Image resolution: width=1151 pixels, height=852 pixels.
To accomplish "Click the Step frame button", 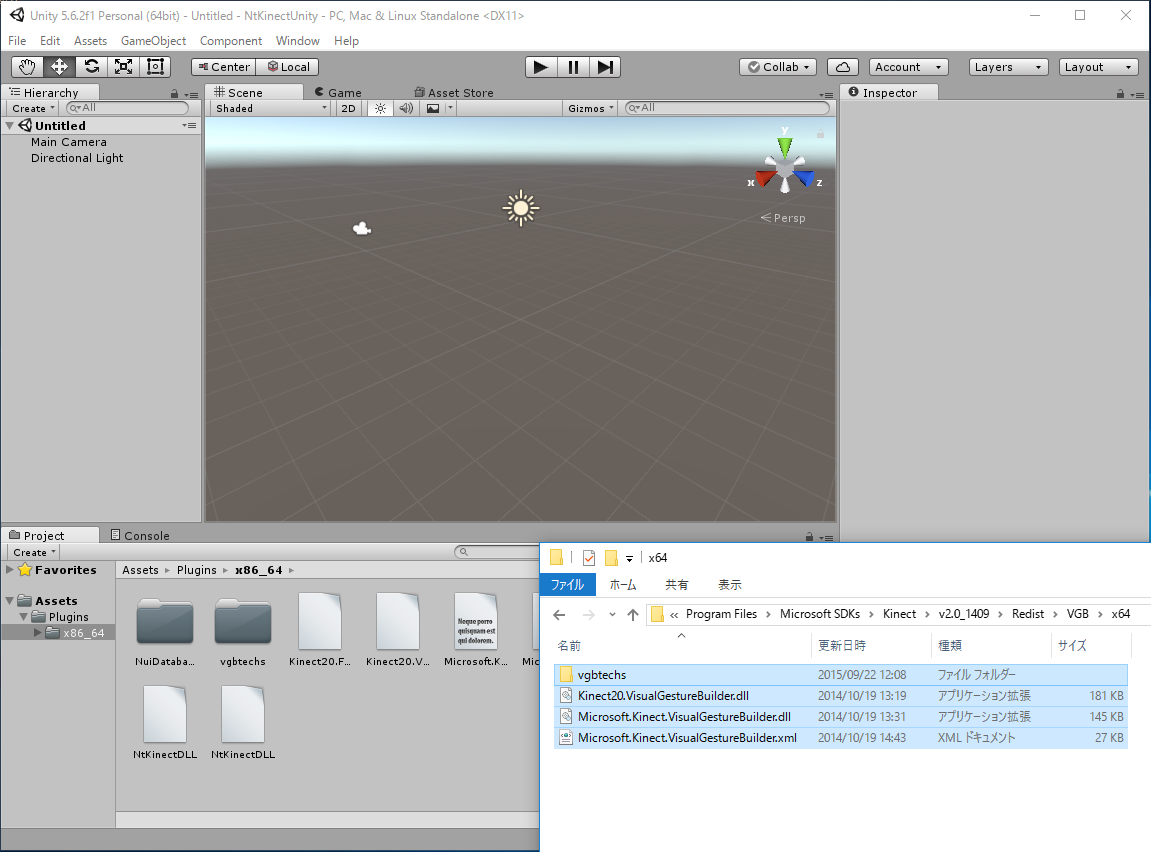I will [x=605, y=67].
